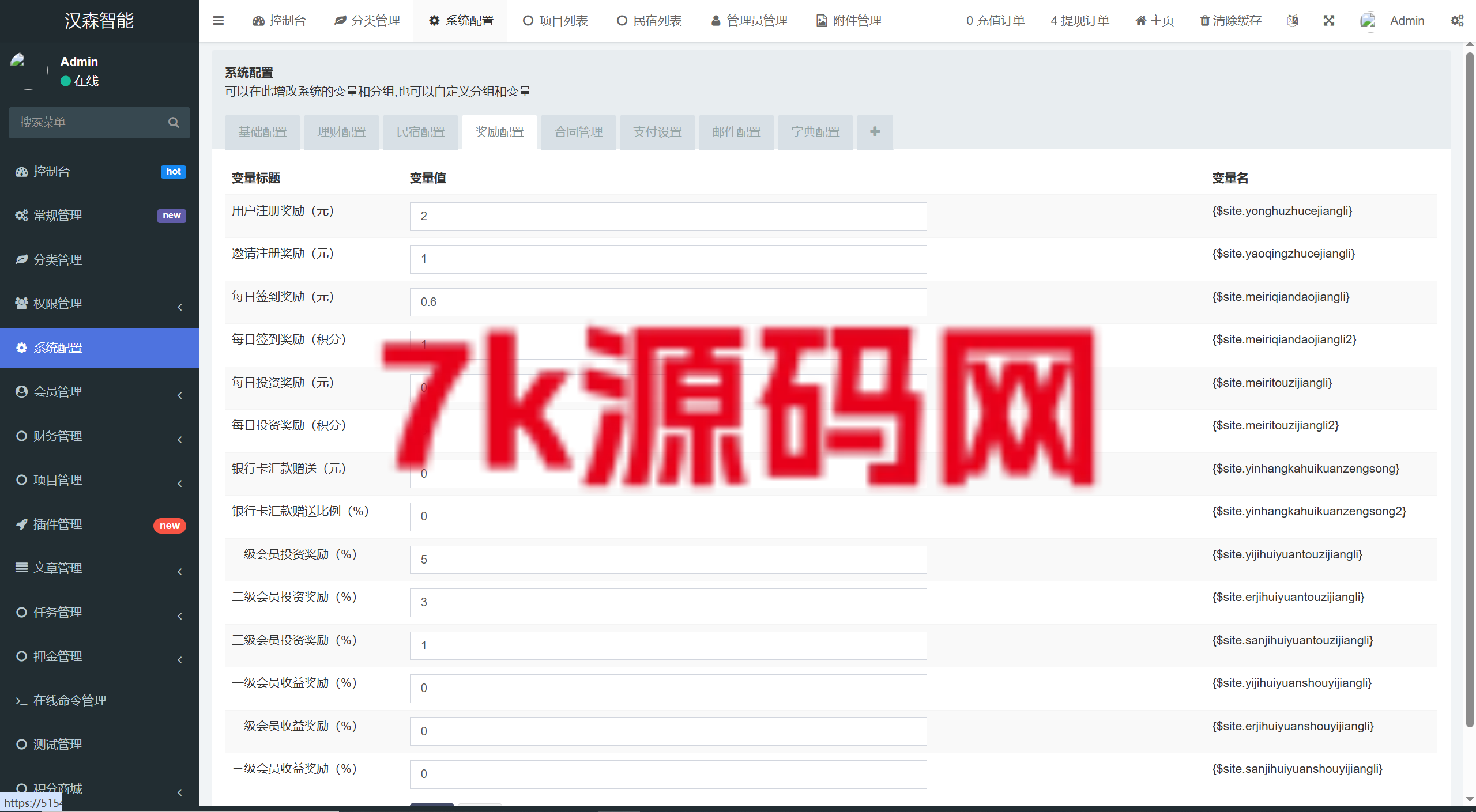Open the 民宿配置 config tab
The width and height of the screenshot is (1476, 812).
coord(420,132)
